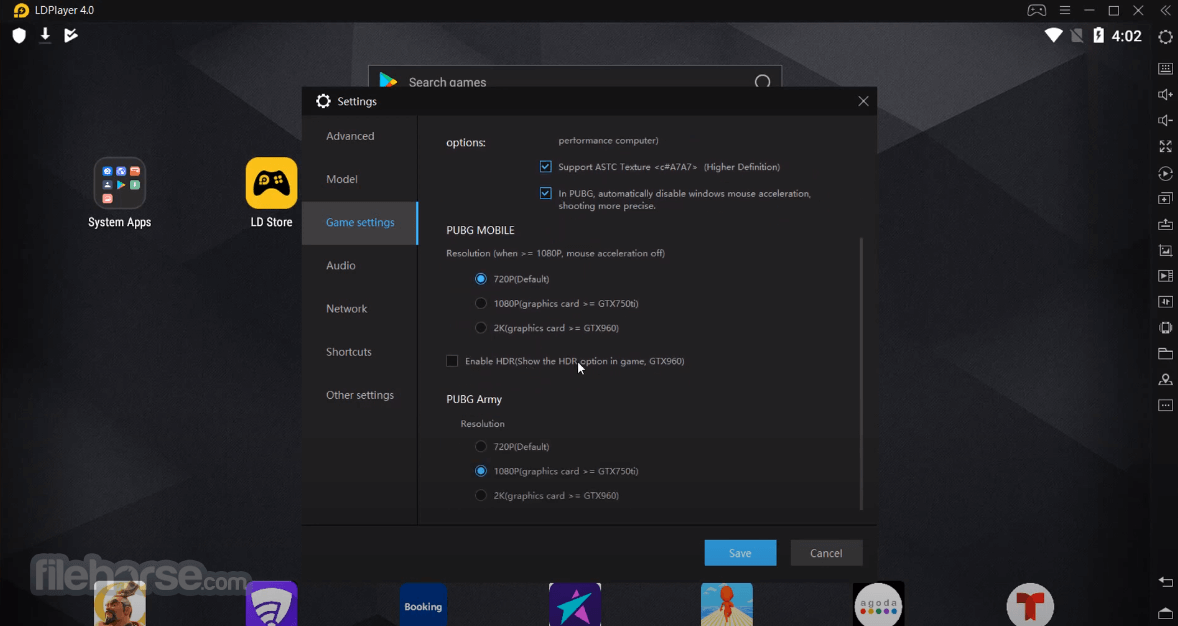
Task: Click the install APK icon
Action: point(1165,224)
